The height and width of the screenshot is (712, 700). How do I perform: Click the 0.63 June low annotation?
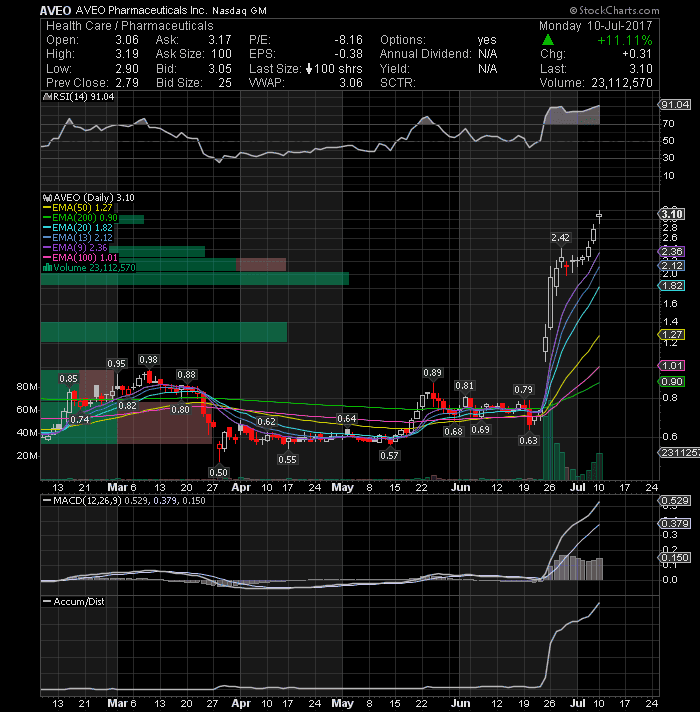tap(528, 440)
